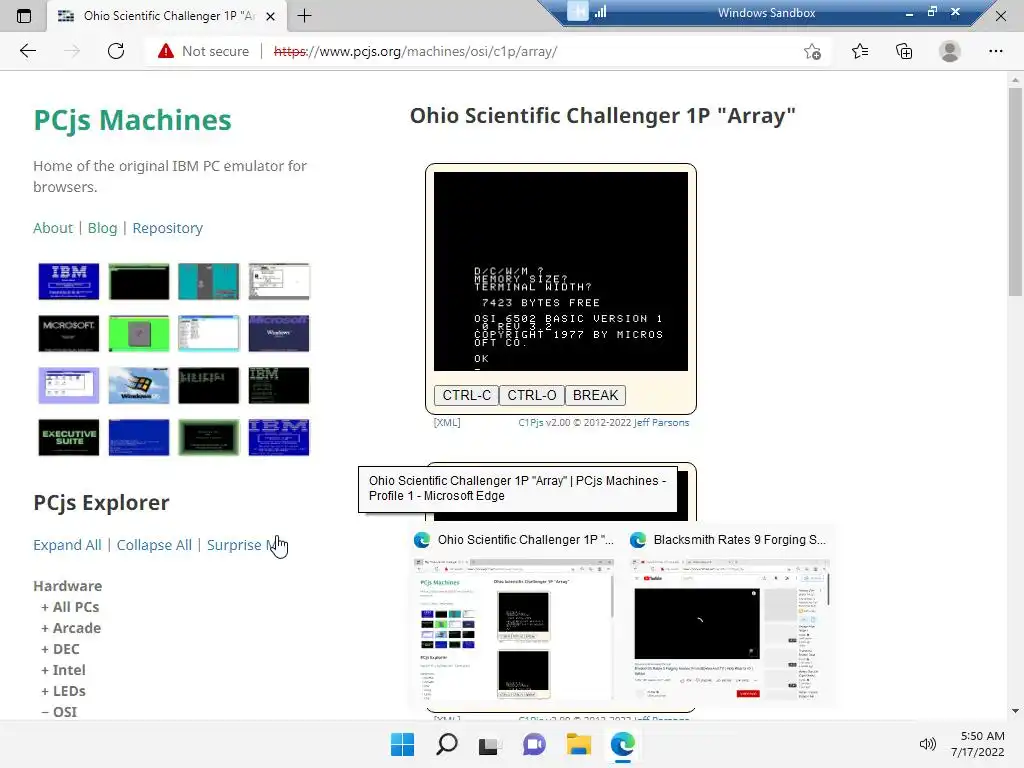Open the Windows 95 logo thumbnail
This screenshot has width=1024, height=768.
[x=138, y=385]
